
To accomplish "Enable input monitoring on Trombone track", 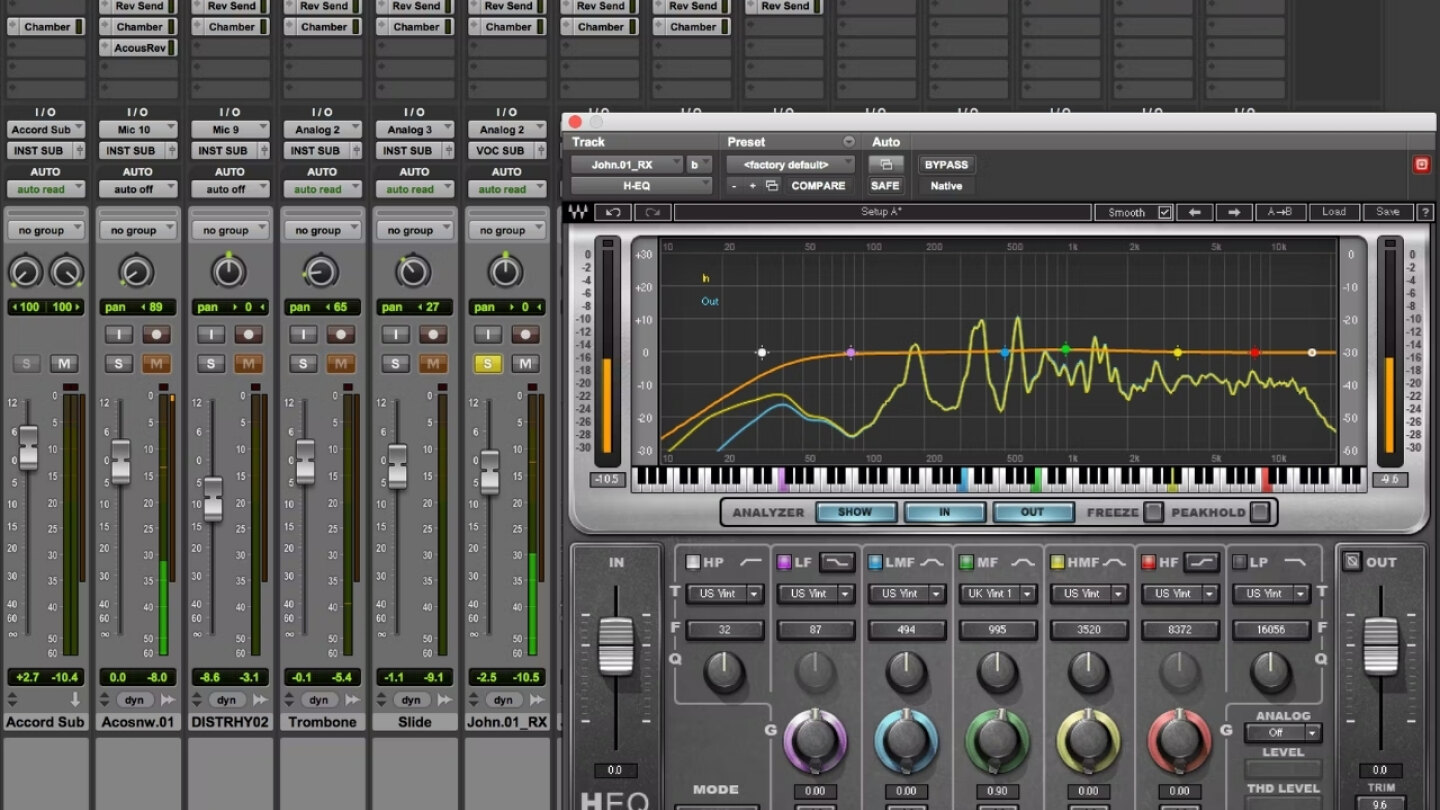I will pyautogui.click(x=303, y=335).
